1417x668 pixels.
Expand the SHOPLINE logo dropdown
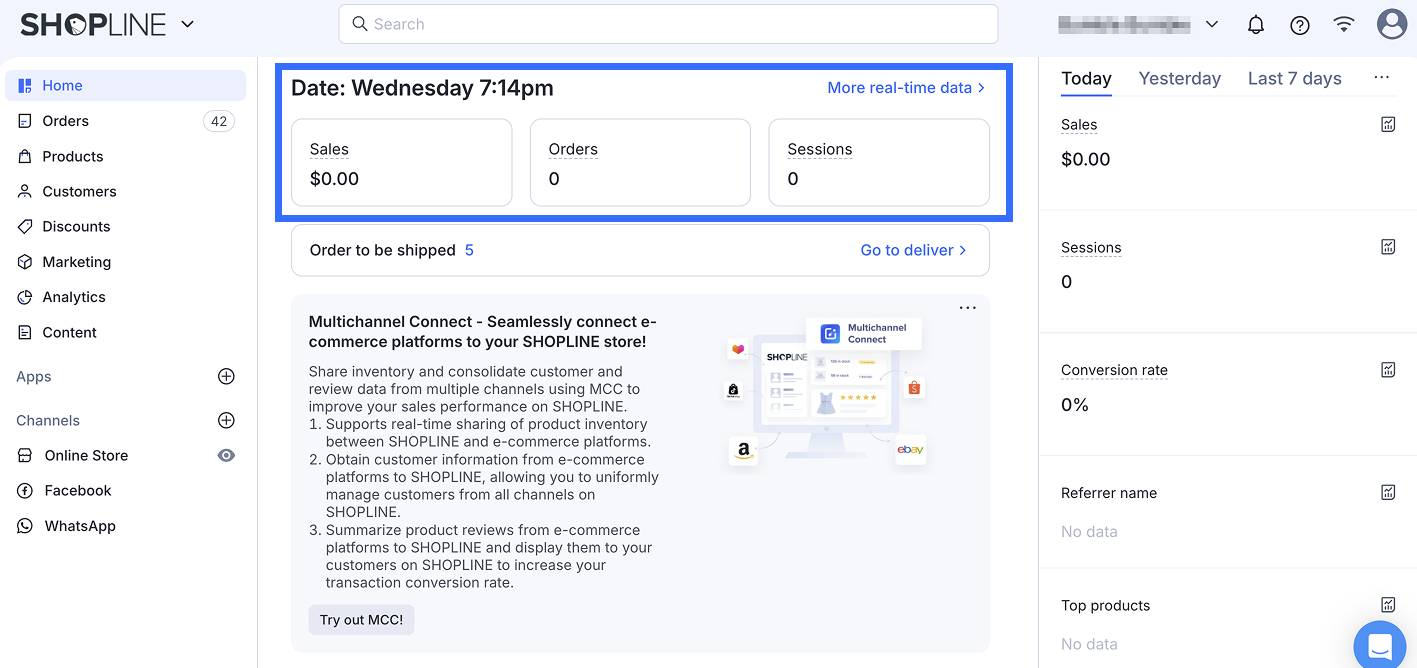tap(188, 25)
